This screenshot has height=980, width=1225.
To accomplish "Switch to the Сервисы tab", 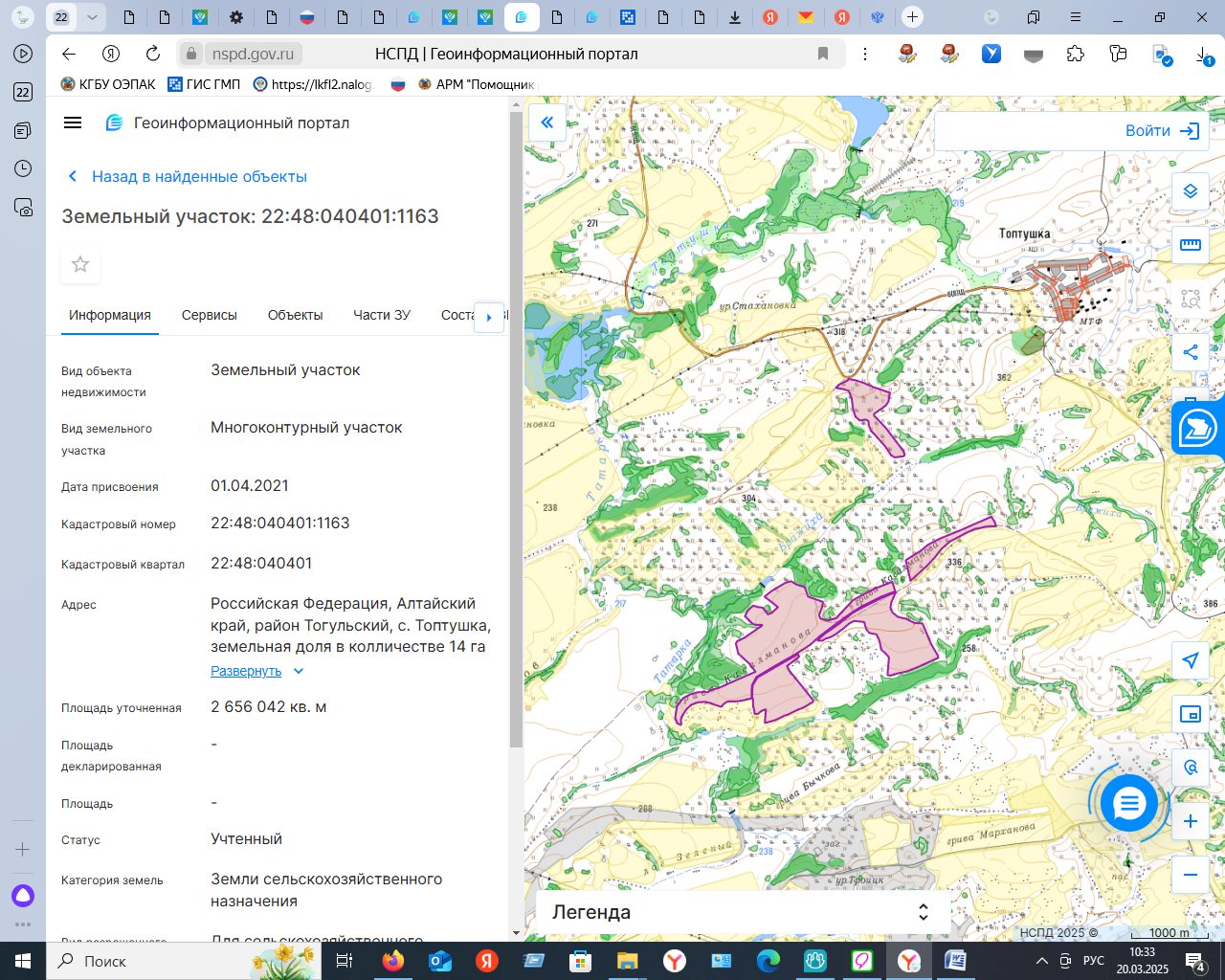I will pos(210,315).
